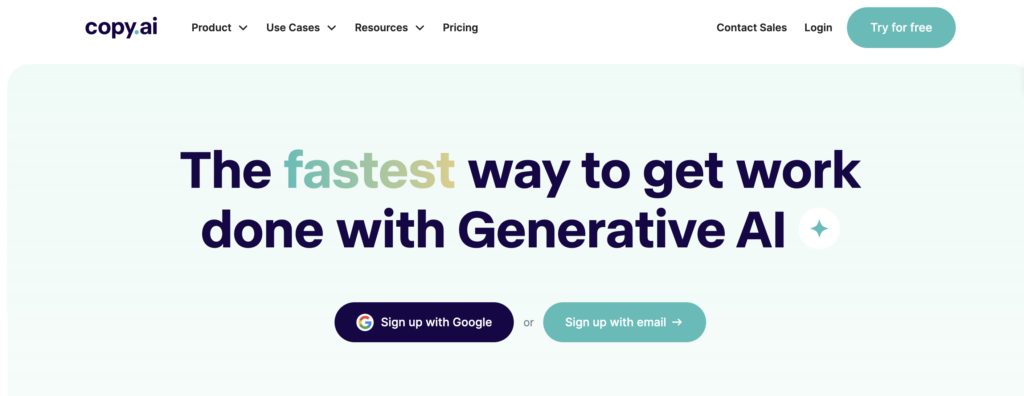
Task: Click the gradient word fastest
Action: pyautogui.click(x=370, y=170)
